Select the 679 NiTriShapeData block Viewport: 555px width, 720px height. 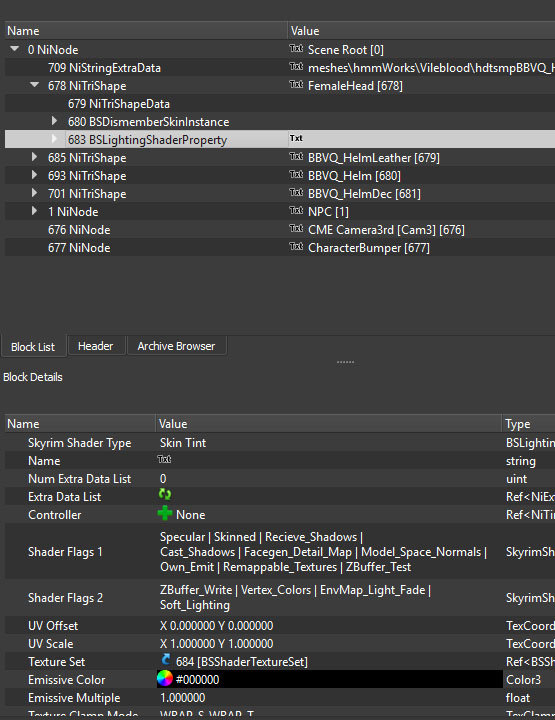tap(119, 104)
